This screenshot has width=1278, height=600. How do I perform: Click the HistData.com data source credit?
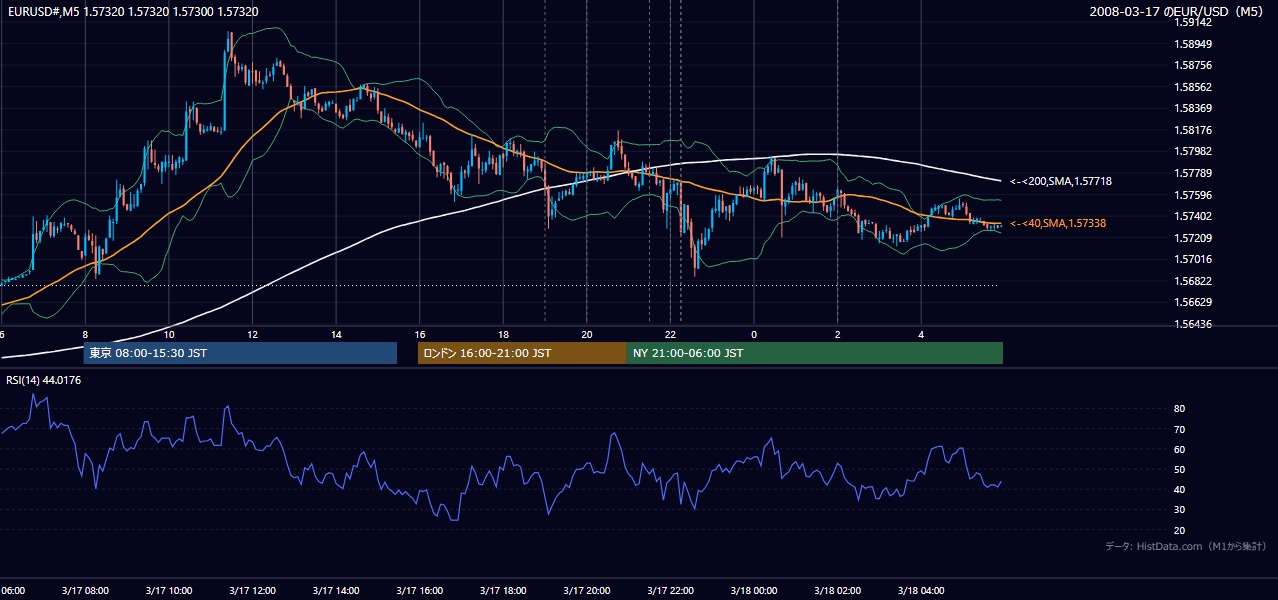coord(1186,546)
